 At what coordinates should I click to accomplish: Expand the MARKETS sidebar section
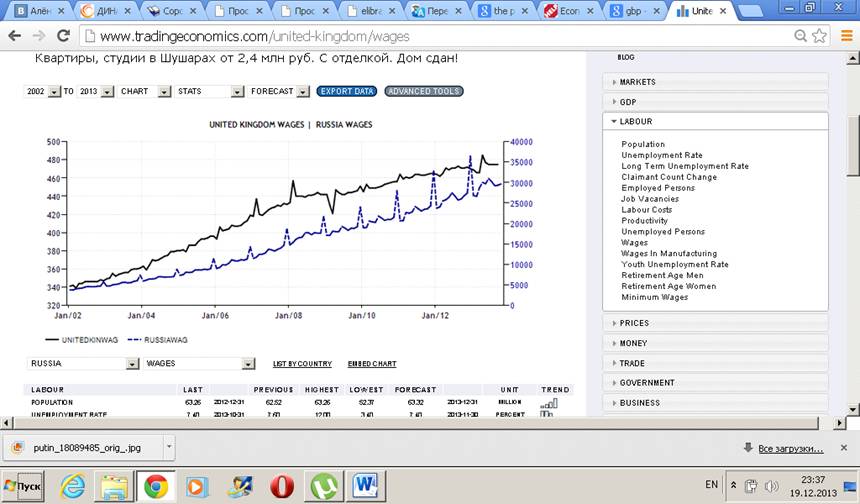[x=715, y=82]
